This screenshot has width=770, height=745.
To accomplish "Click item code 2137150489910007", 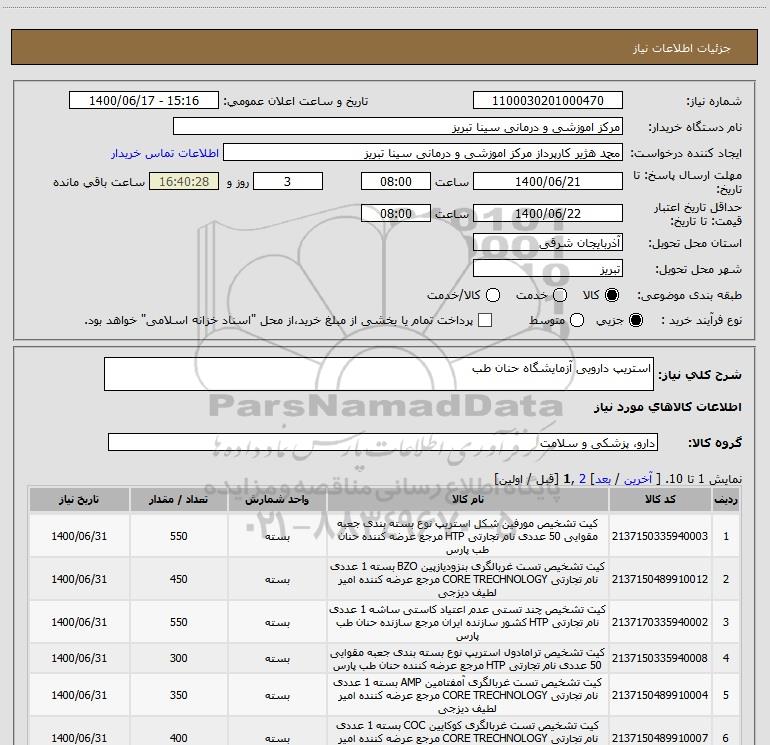I will pyautogui.click(x=660, y=738).
